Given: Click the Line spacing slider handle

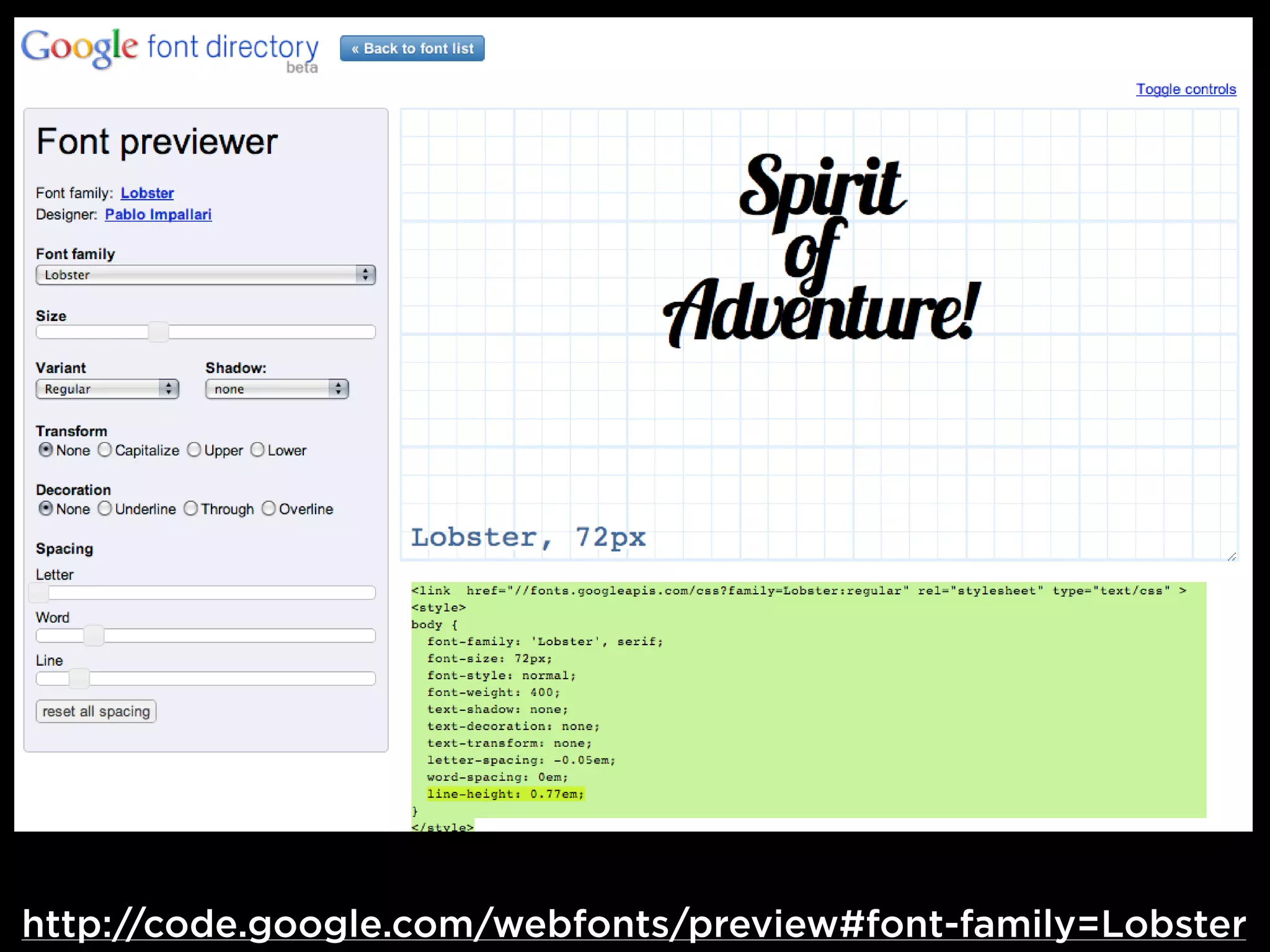Looking at the screenshot, I should 79,679.
